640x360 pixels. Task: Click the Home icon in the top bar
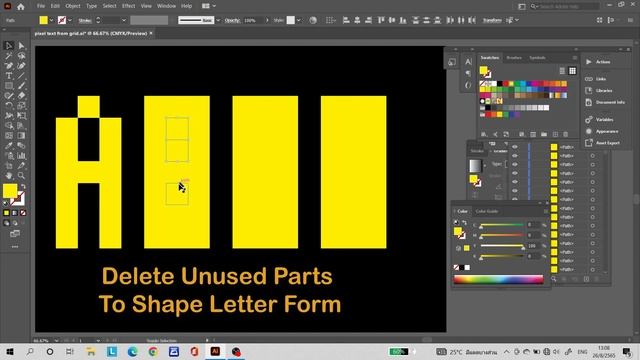(x=21, y=7)
